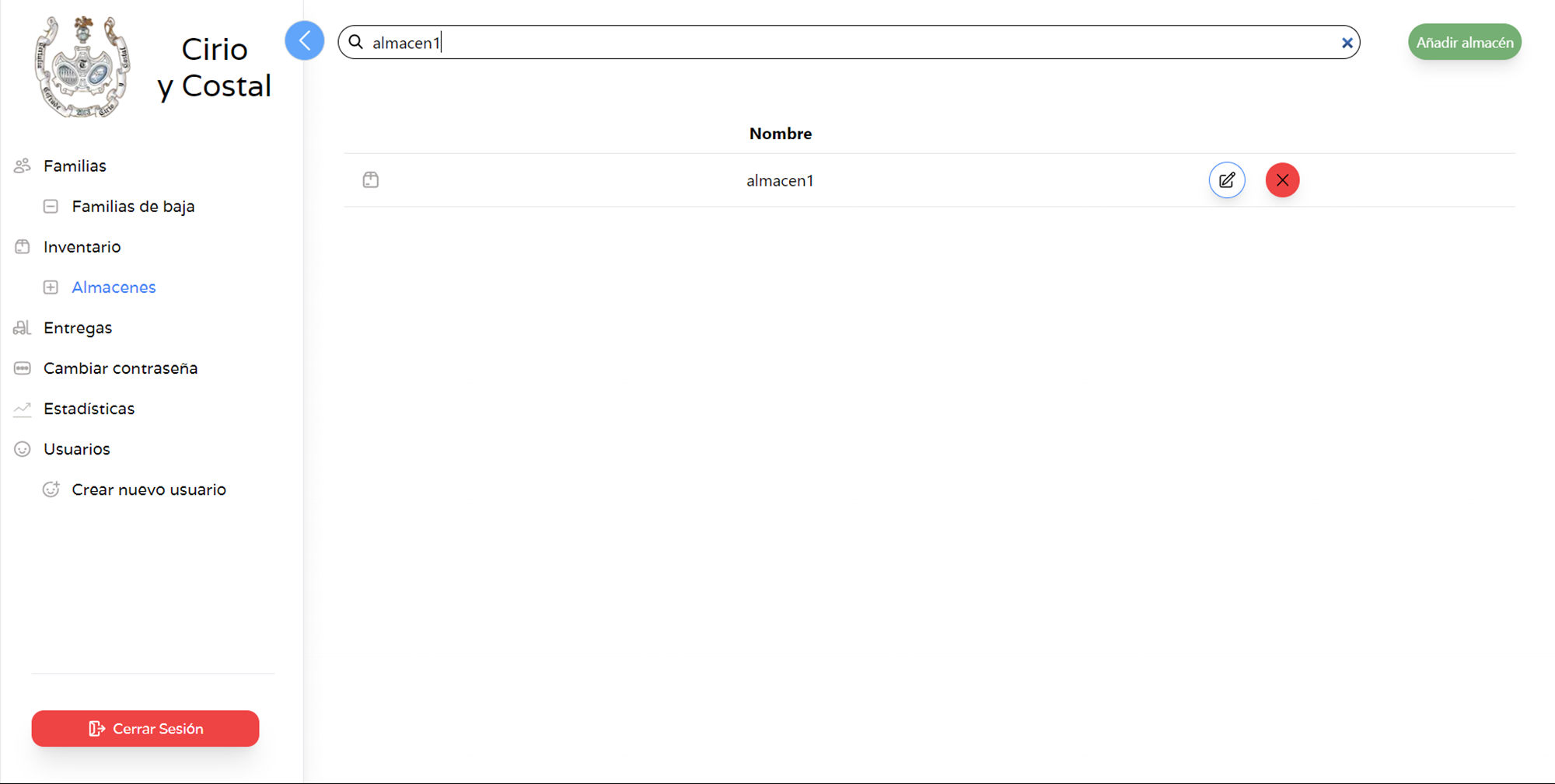Open the Familias menu item
Screen dimensions: 1555x784
click(75, 166)
